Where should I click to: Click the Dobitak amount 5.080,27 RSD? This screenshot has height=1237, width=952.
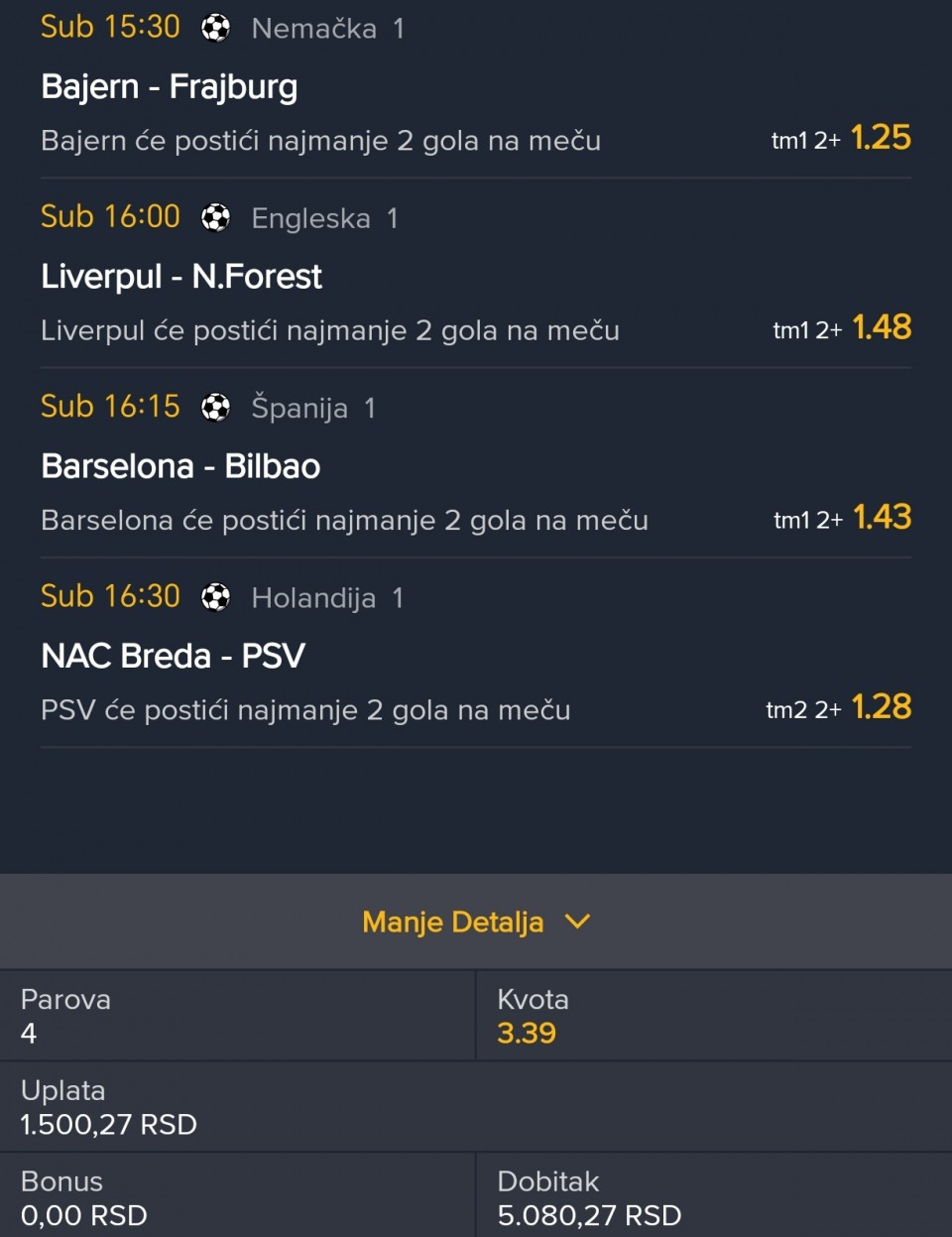(x=589, y=1215)
